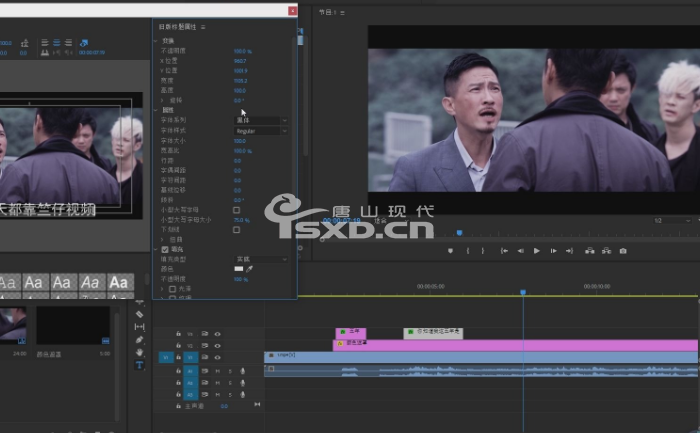Click the Lift button
The height and width of the screenshot is (433, 700).
click(590, 251)
